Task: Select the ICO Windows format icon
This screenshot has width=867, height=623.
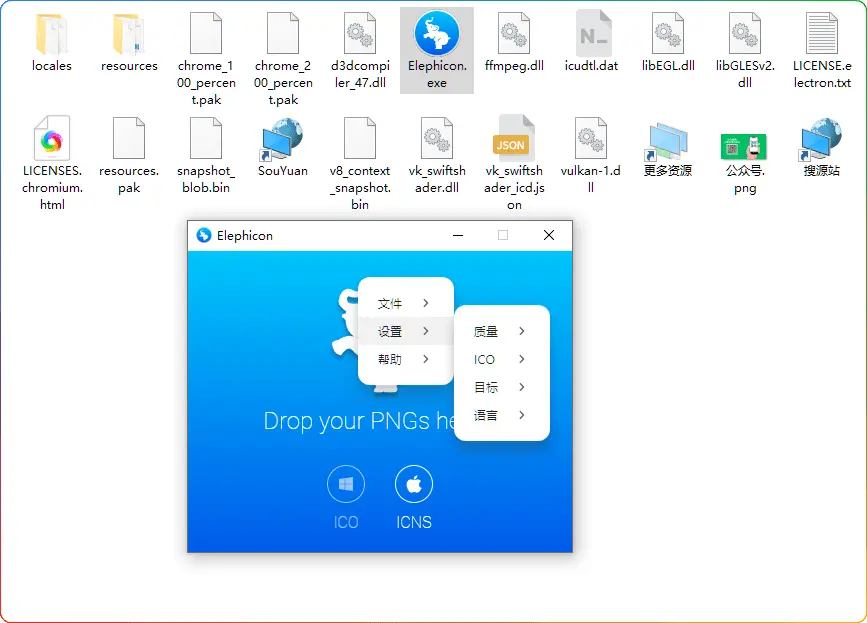Action: click(346, 485)
